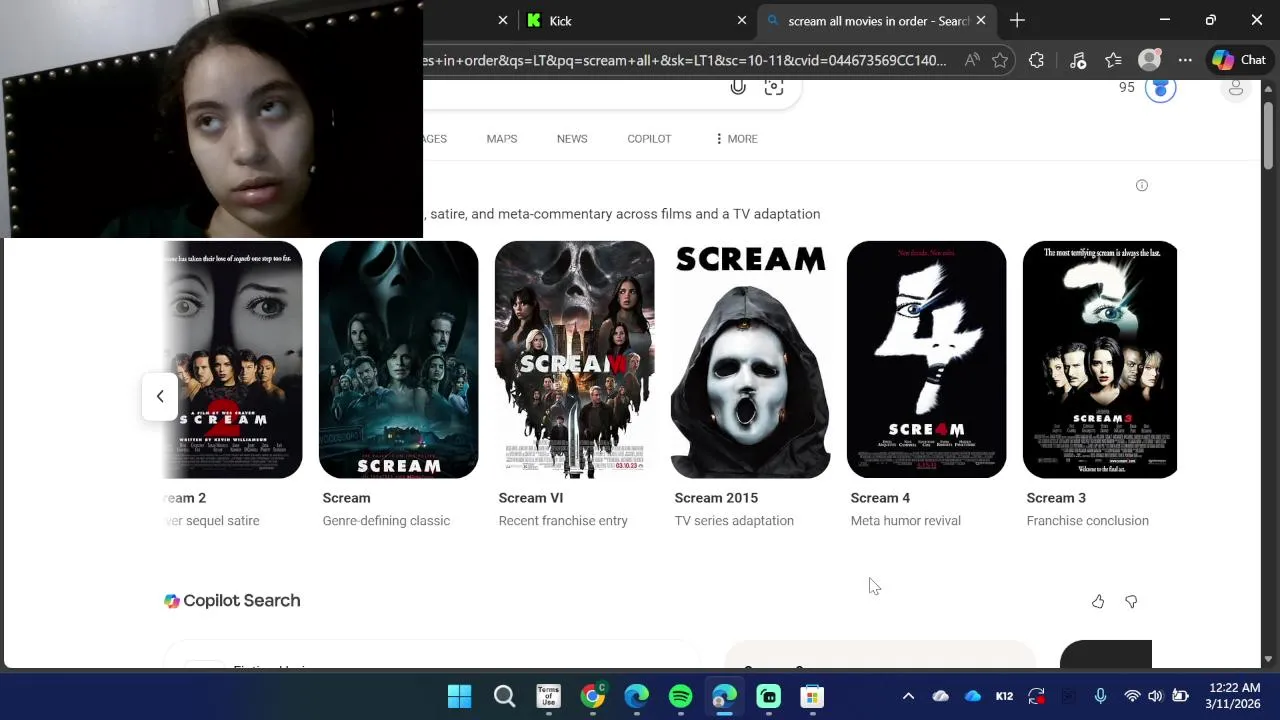This screenshot has width=1280, height=720.
Task: Open Copilot Chat button
Action: click(x=1240, y=60)
